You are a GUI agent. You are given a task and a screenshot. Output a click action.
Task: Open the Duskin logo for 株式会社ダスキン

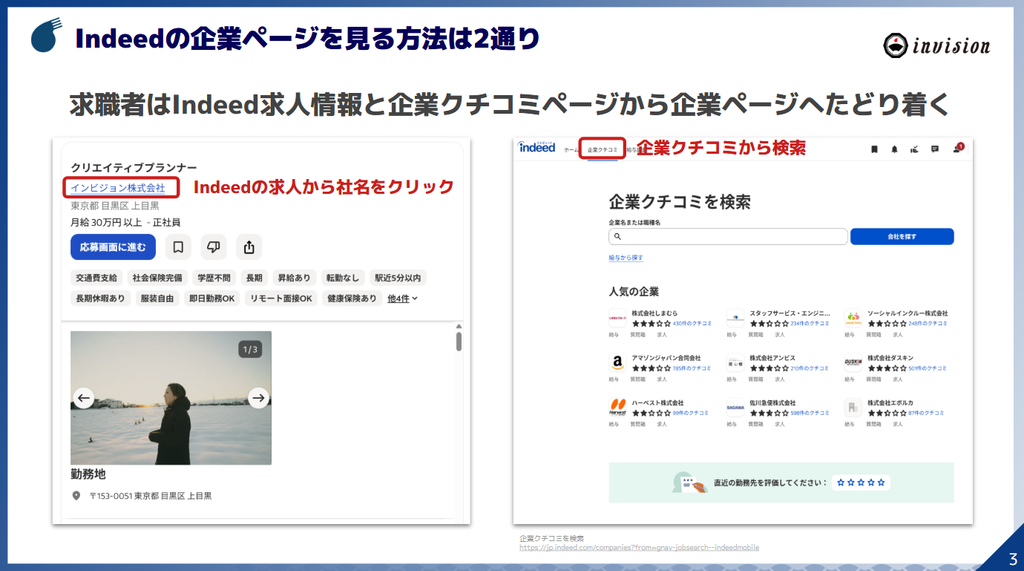(x=853, y=363)
